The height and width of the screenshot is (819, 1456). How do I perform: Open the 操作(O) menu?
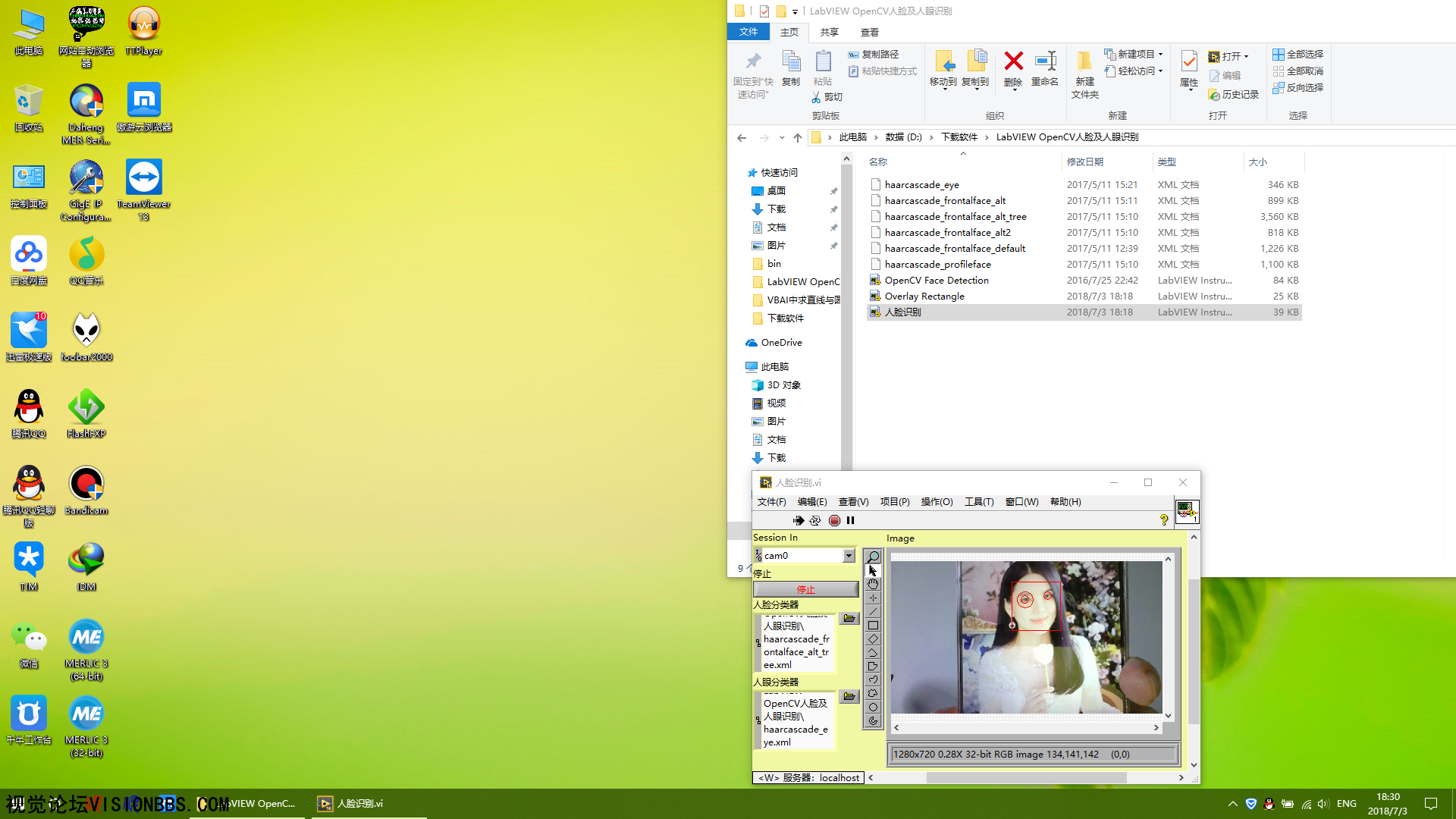point(937,502)
